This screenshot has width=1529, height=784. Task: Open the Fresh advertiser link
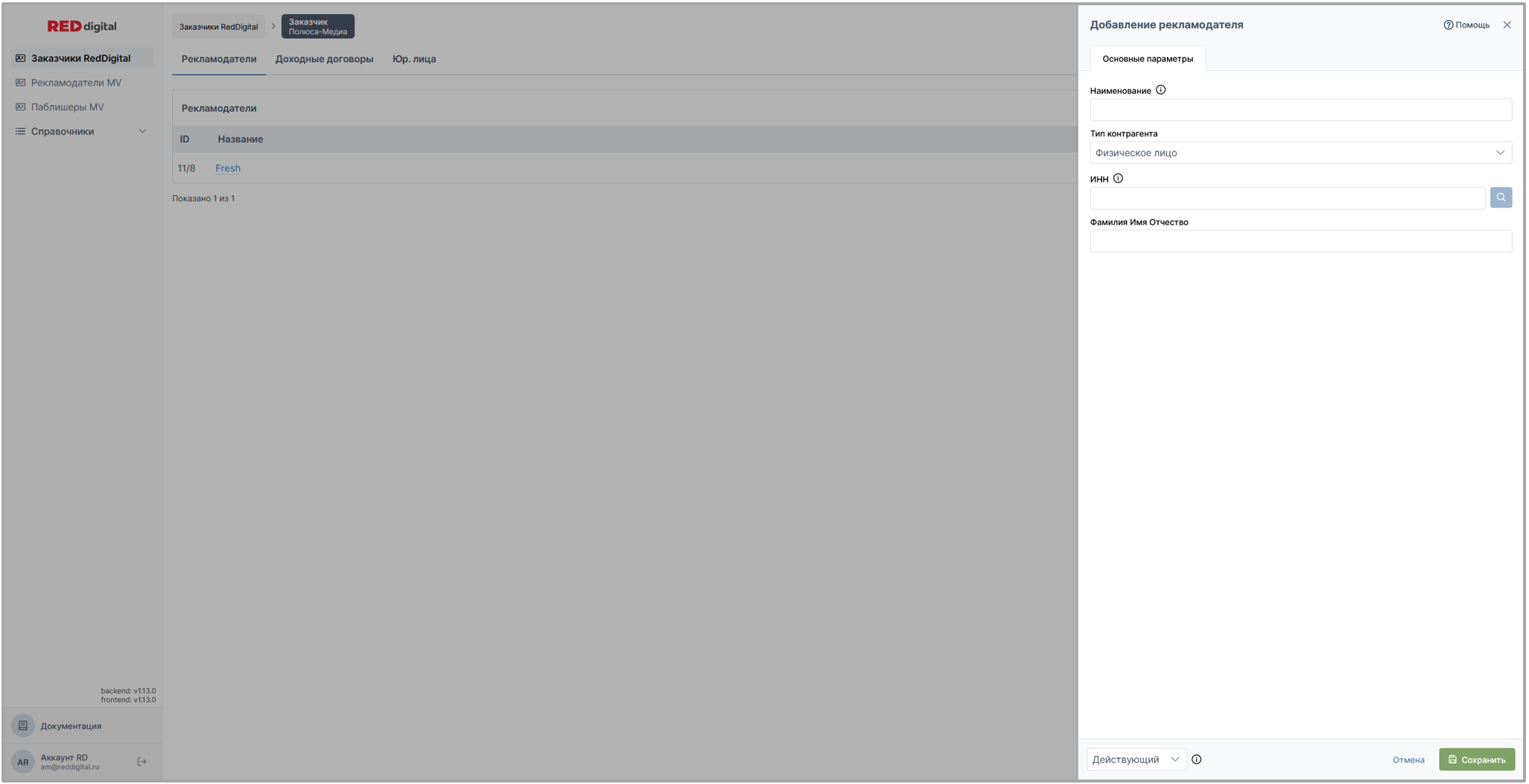(x=228, y=168)
